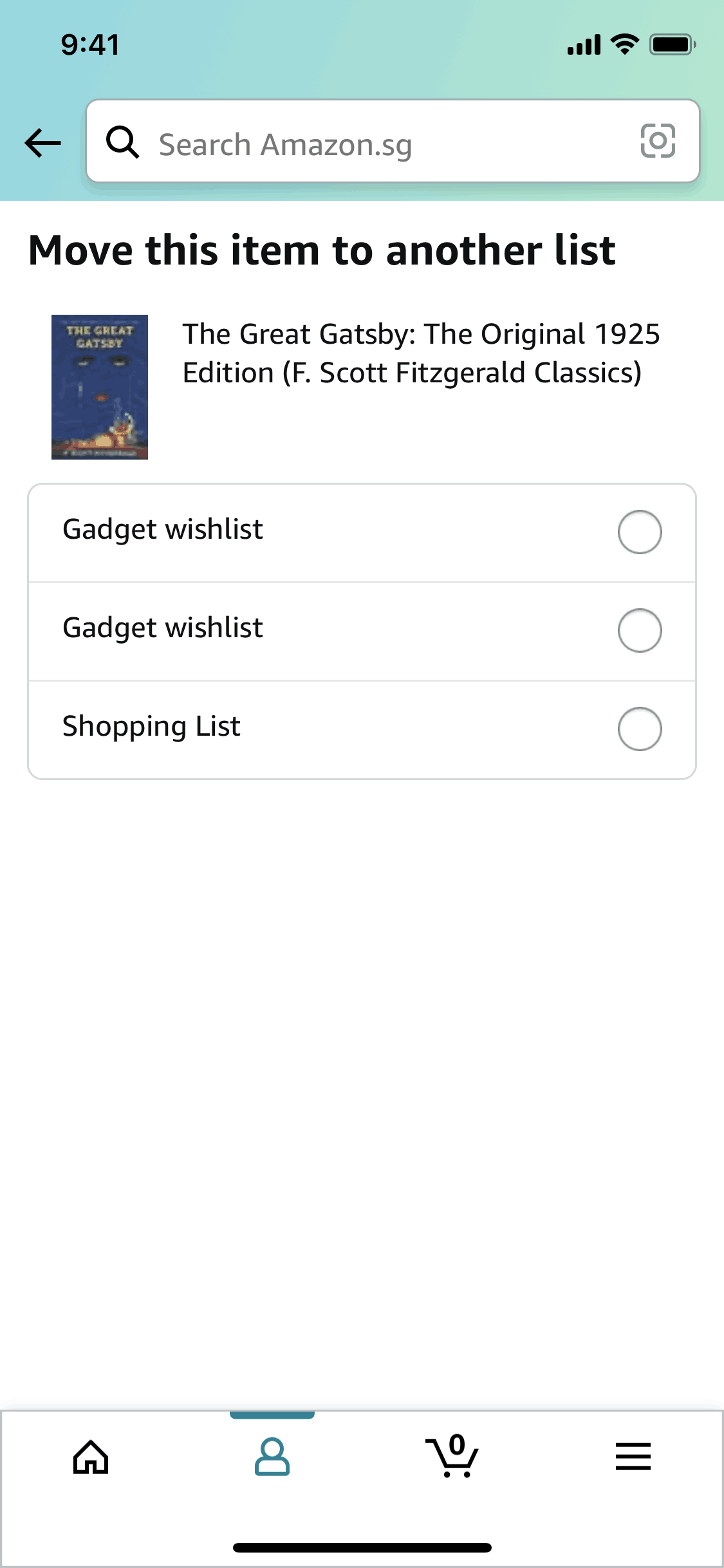
Task: Click the magnifying glass search icon
Action: tap(122, 142)
